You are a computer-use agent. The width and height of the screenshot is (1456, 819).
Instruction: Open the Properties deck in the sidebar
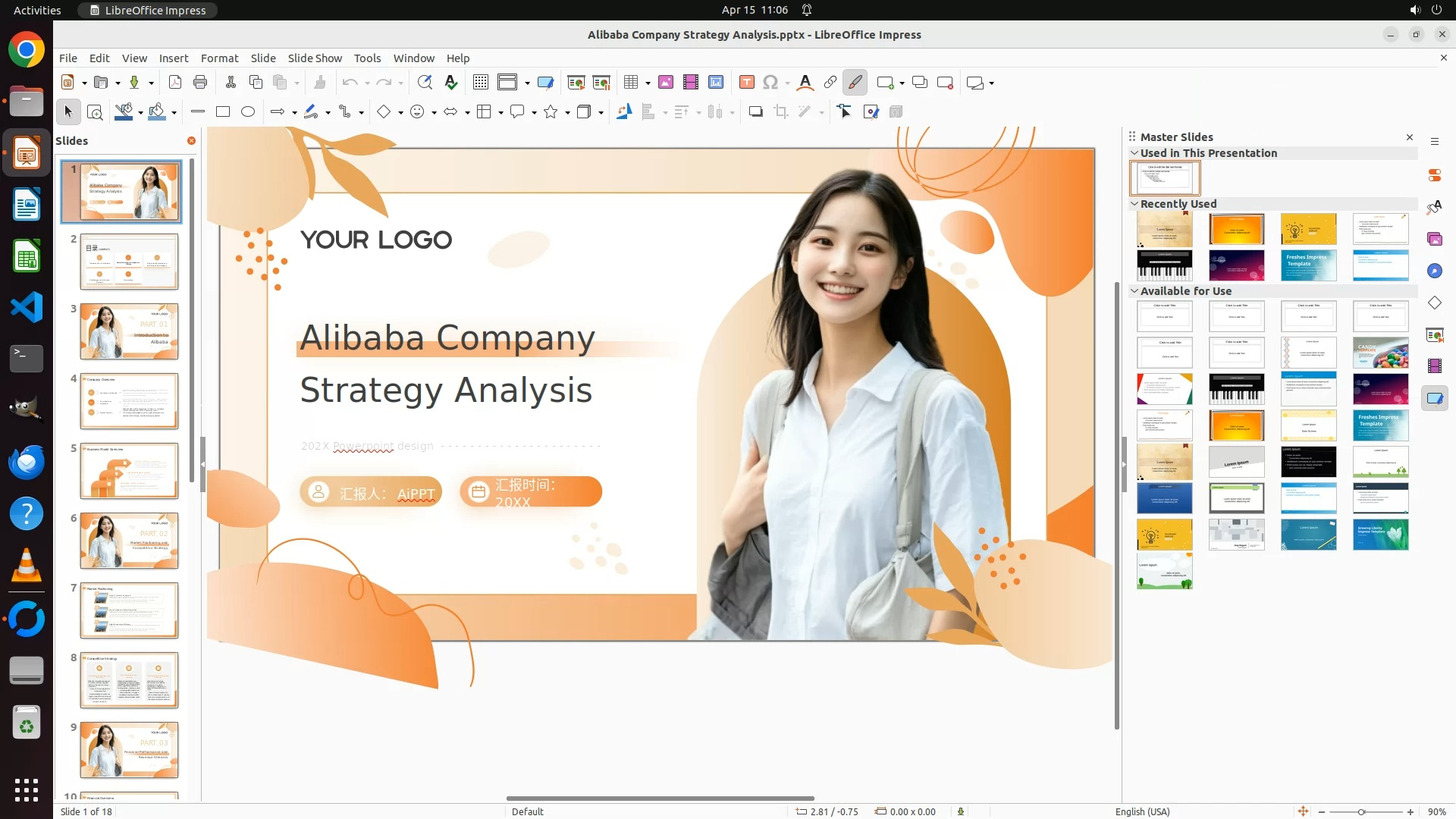(x=1434, y=175)
